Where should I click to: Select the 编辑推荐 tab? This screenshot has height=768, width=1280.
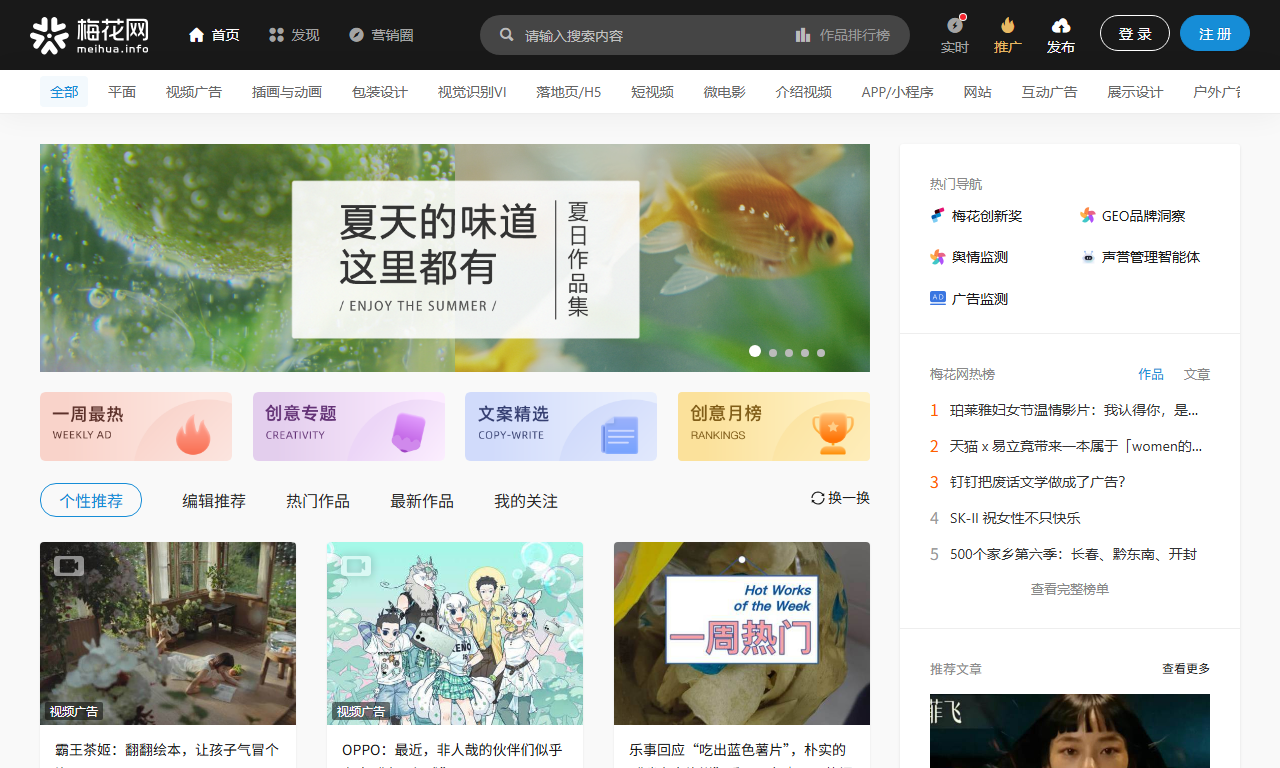tap(214, 501)
